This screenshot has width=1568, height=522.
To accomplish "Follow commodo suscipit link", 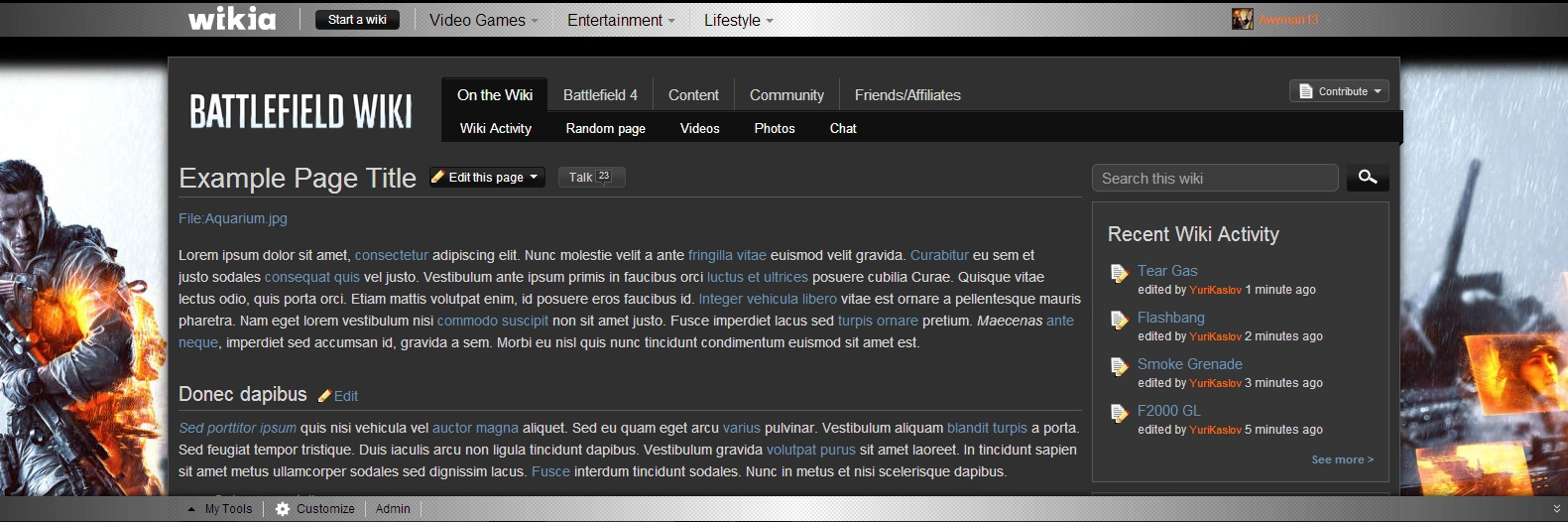I will pos(493,321).
